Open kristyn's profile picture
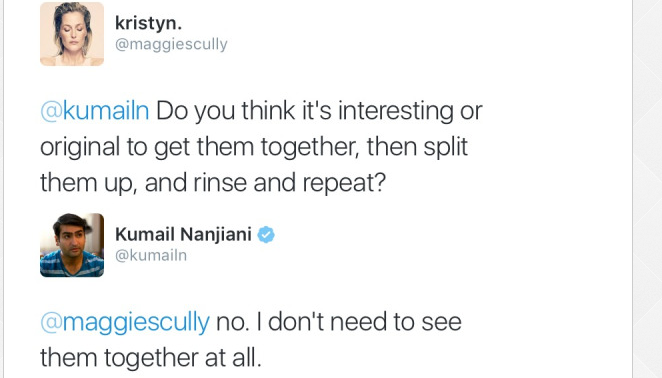The width and height of the screenshot is (662, 378). [72, 34]
